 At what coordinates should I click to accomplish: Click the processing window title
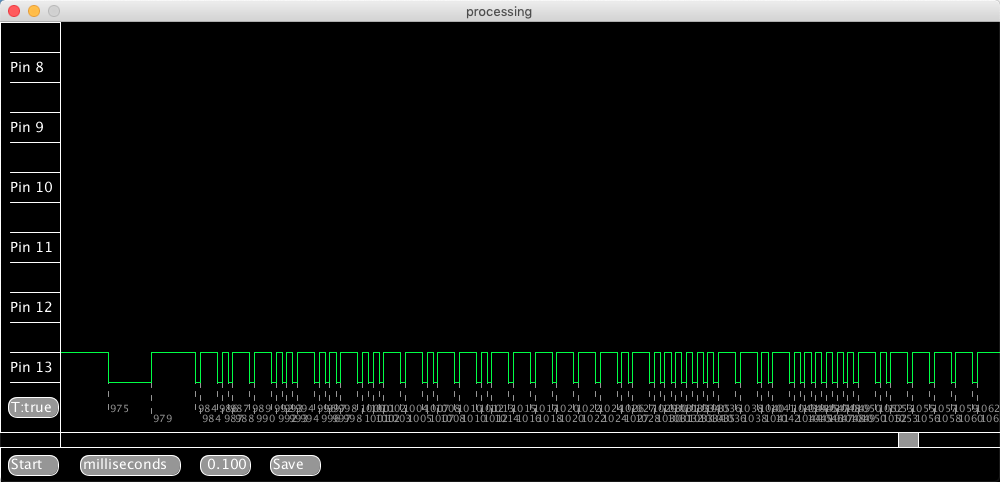pos(499,11)
